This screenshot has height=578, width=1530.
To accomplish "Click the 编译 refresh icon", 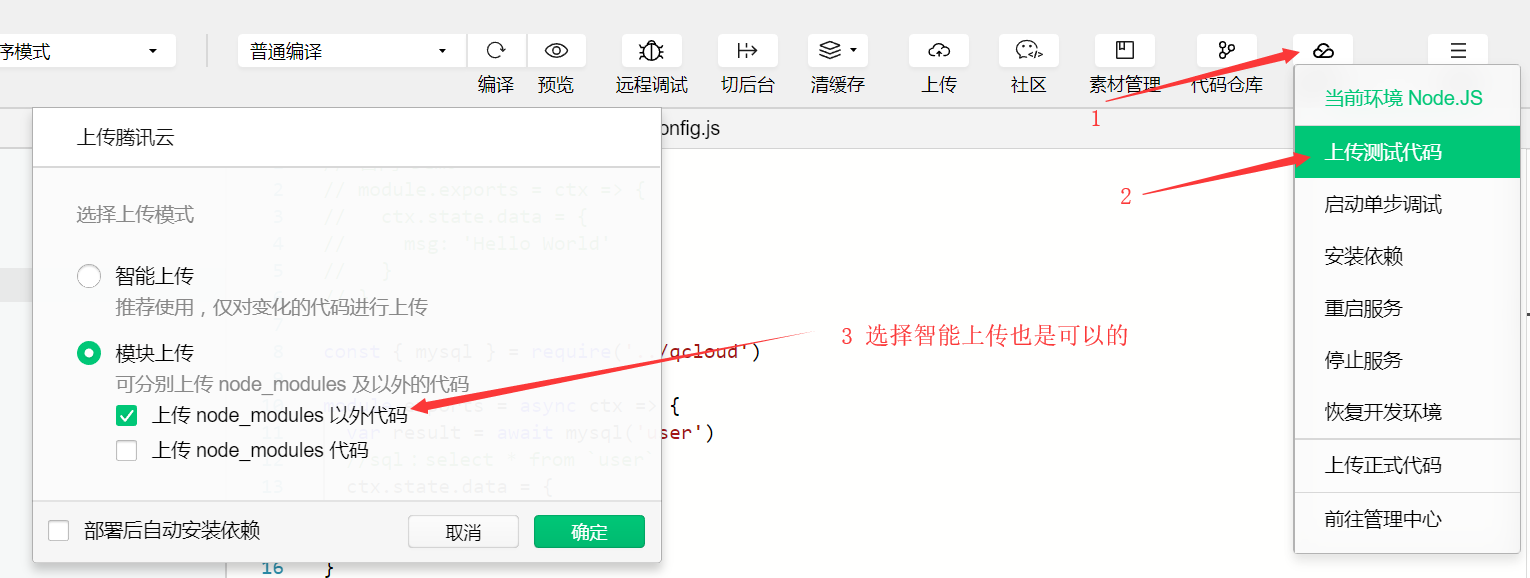I will pyautogui.click(x=496, y=51).
